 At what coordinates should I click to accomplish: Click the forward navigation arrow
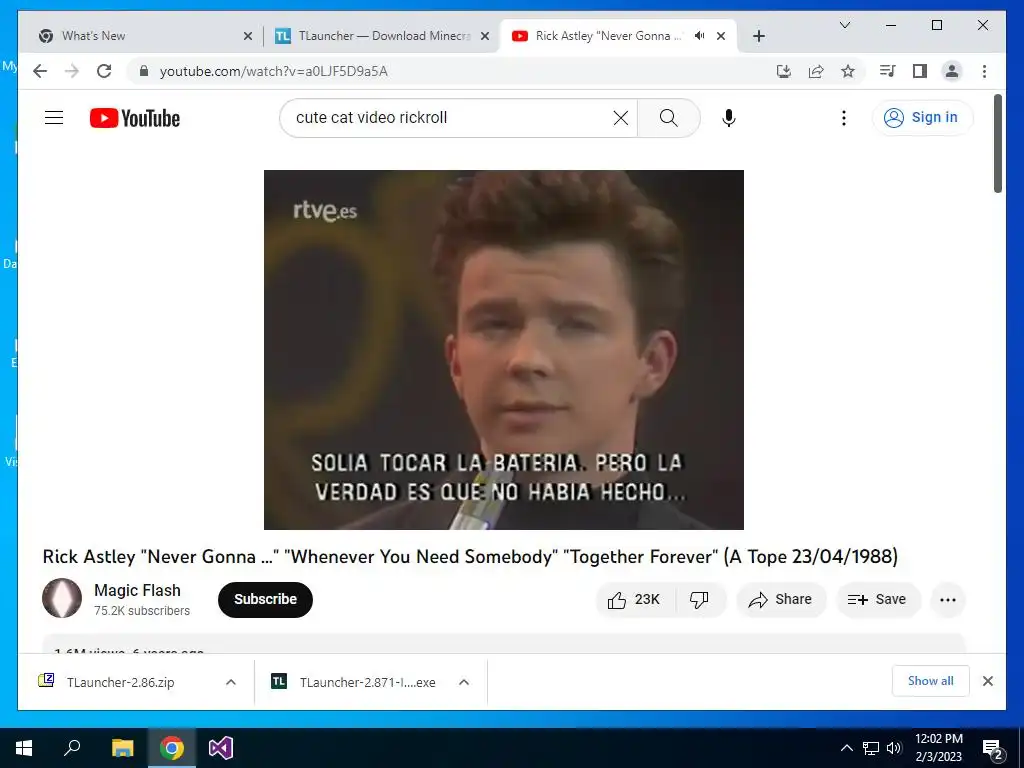72,71
